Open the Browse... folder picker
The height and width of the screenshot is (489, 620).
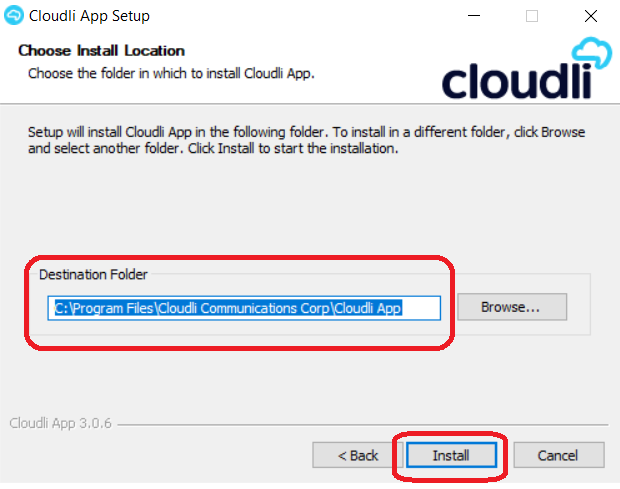coord(512,307)
